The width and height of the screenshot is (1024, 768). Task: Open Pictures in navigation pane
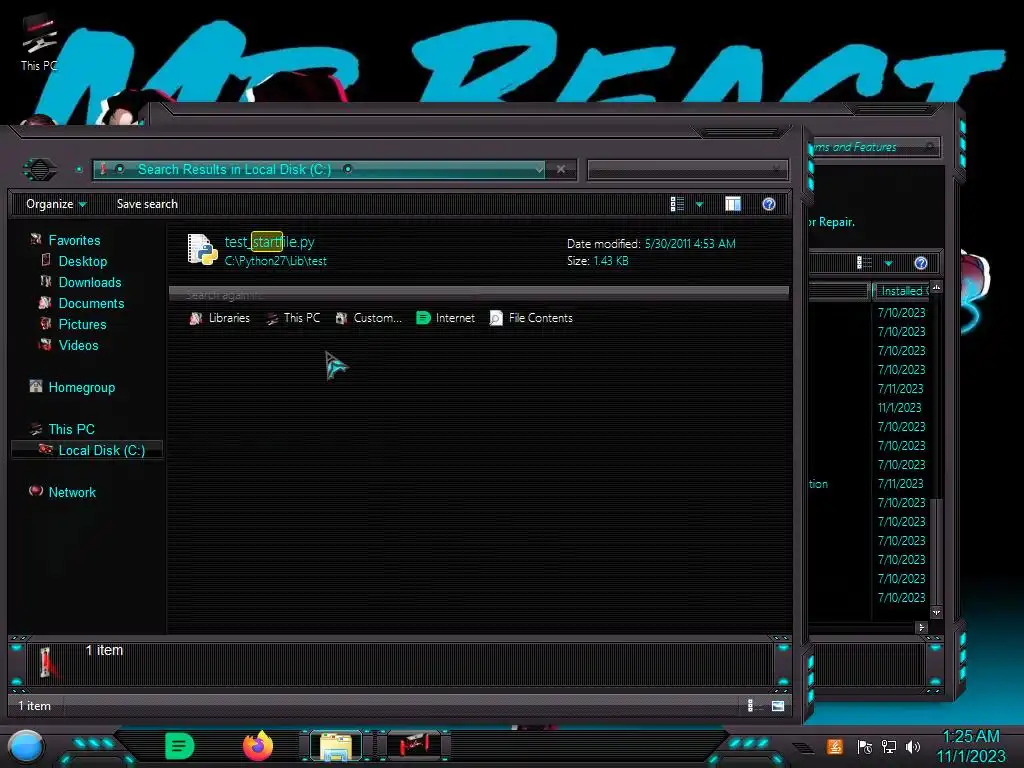tap(82, 324)
